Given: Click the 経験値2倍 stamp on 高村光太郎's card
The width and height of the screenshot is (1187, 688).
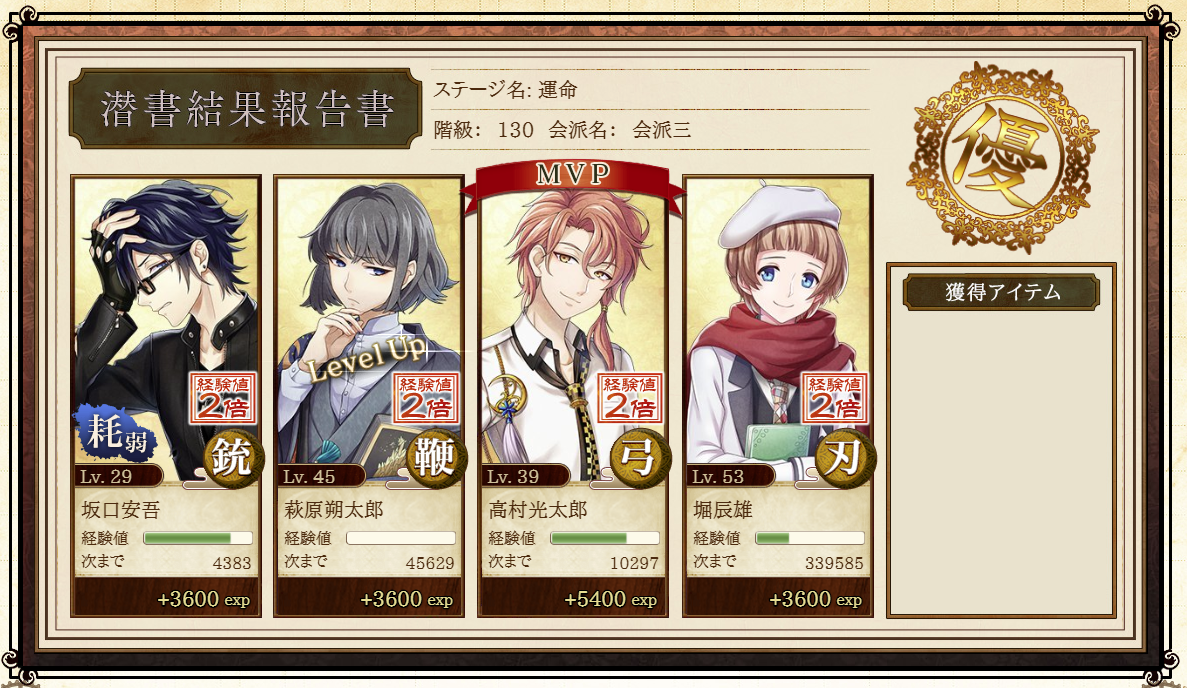Looking at the screenshot, I should [630, 398].
